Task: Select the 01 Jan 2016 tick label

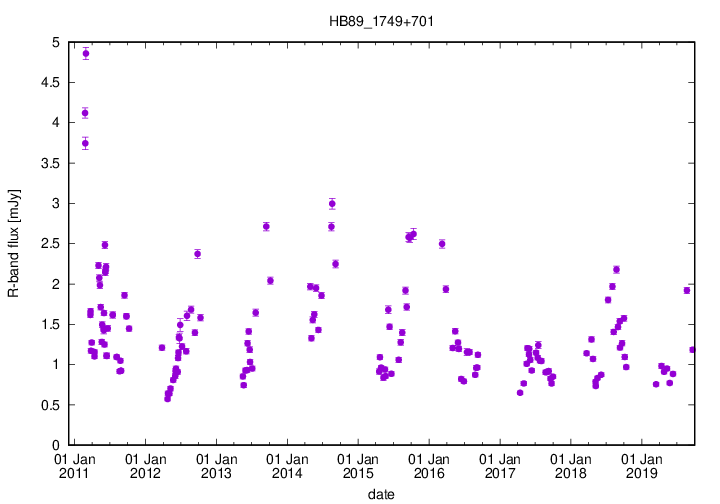Action: [429, 464]
